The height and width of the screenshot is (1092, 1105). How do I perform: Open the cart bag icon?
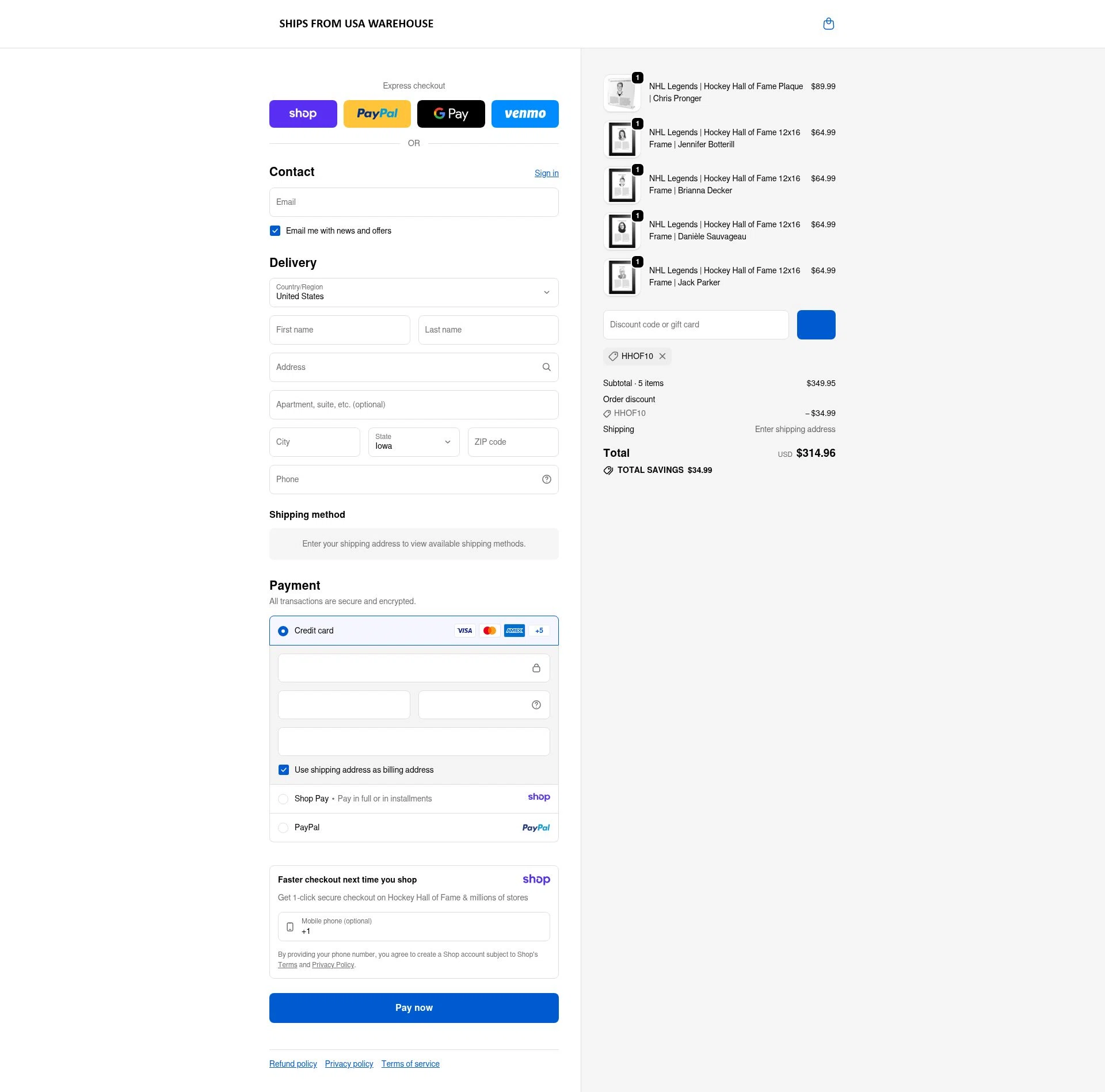[829, 24]
